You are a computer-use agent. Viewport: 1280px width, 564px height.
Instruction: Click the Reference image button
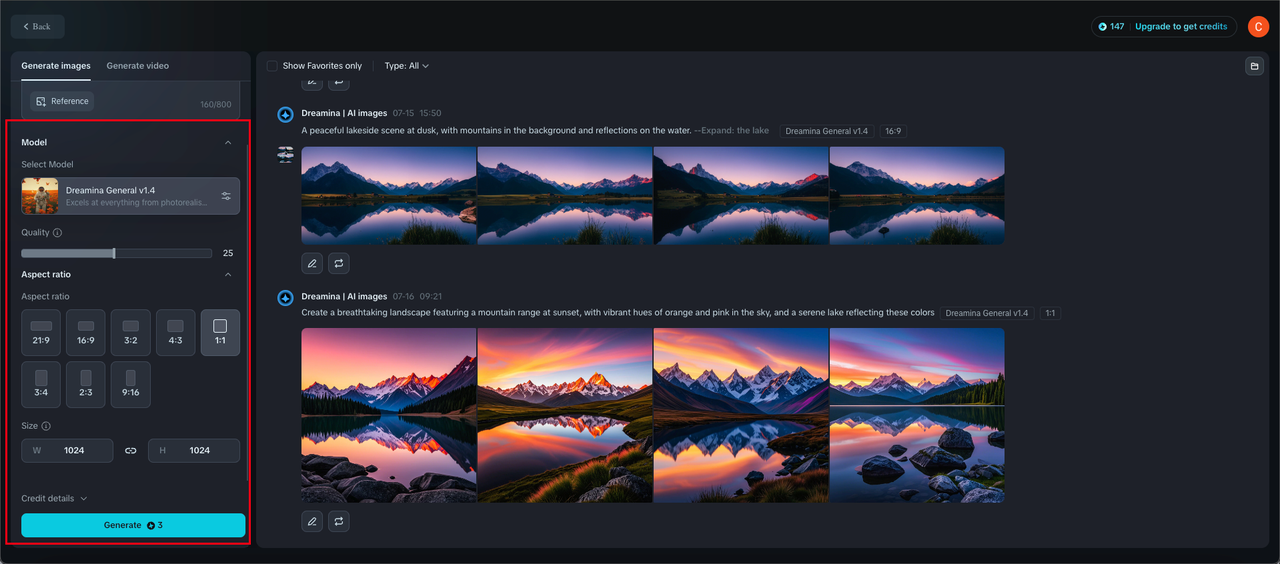[61, 101]
